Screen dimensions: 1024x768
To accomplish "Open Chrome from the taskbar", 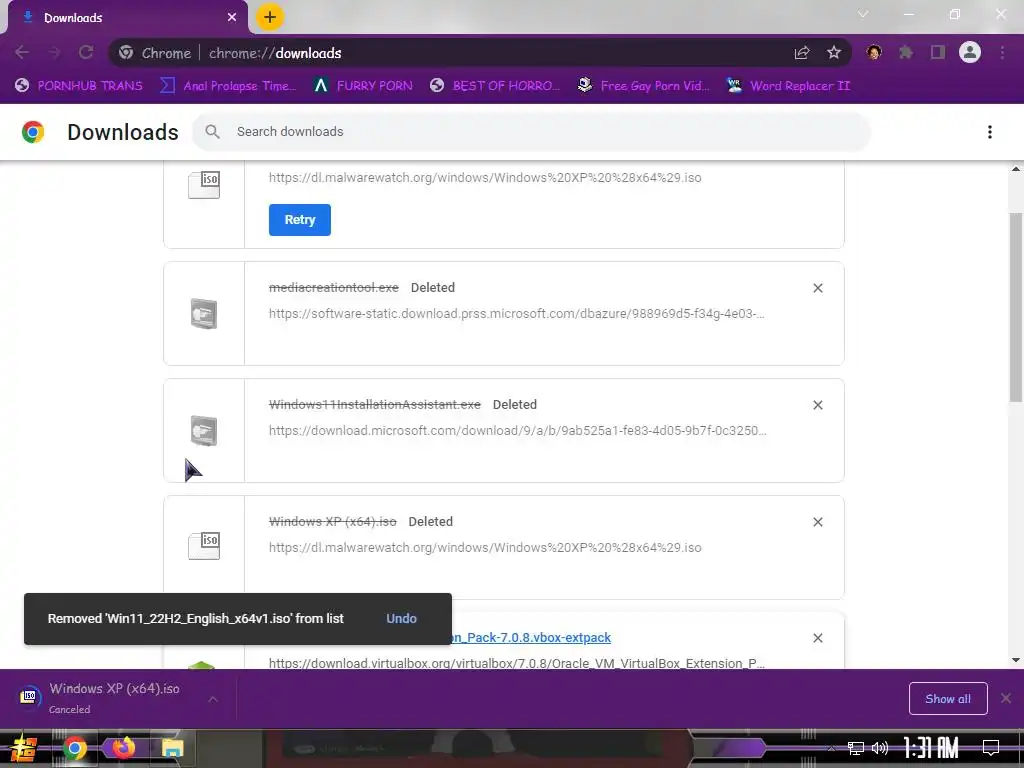I will tap(74, 748).
